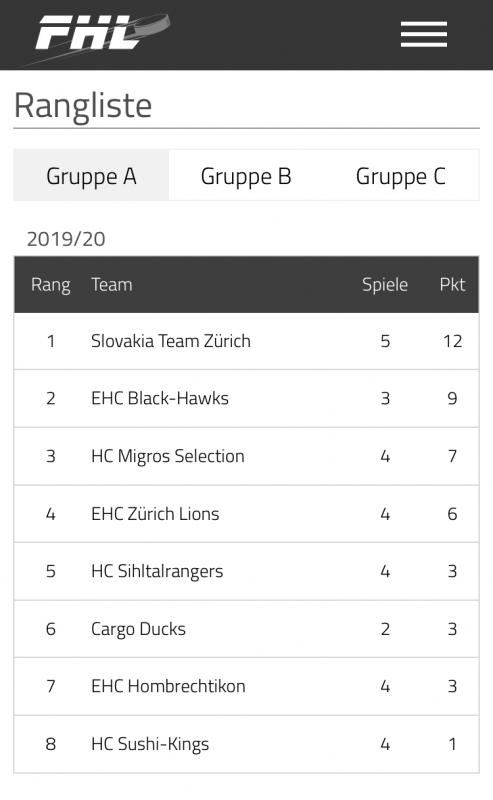Screen dimensions: 493x800
Task: Select HC Migros Selection team
Action: coord(167,456)
